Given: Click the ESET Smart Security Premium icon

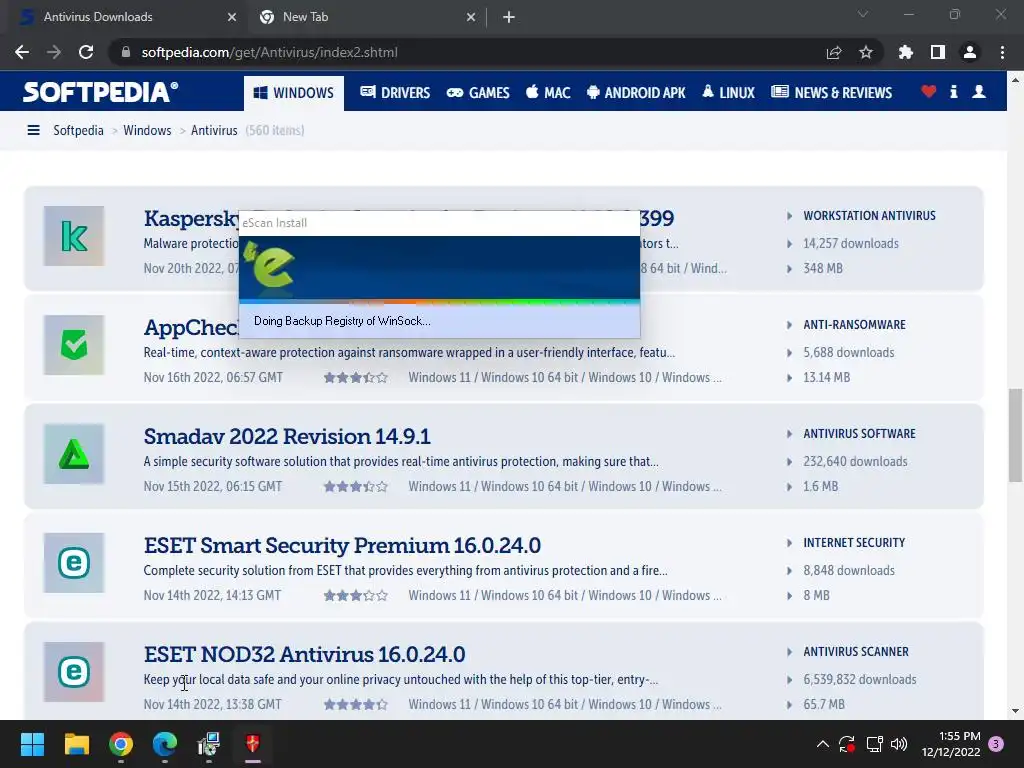Looking at the screenshot, I should point(74,563).
